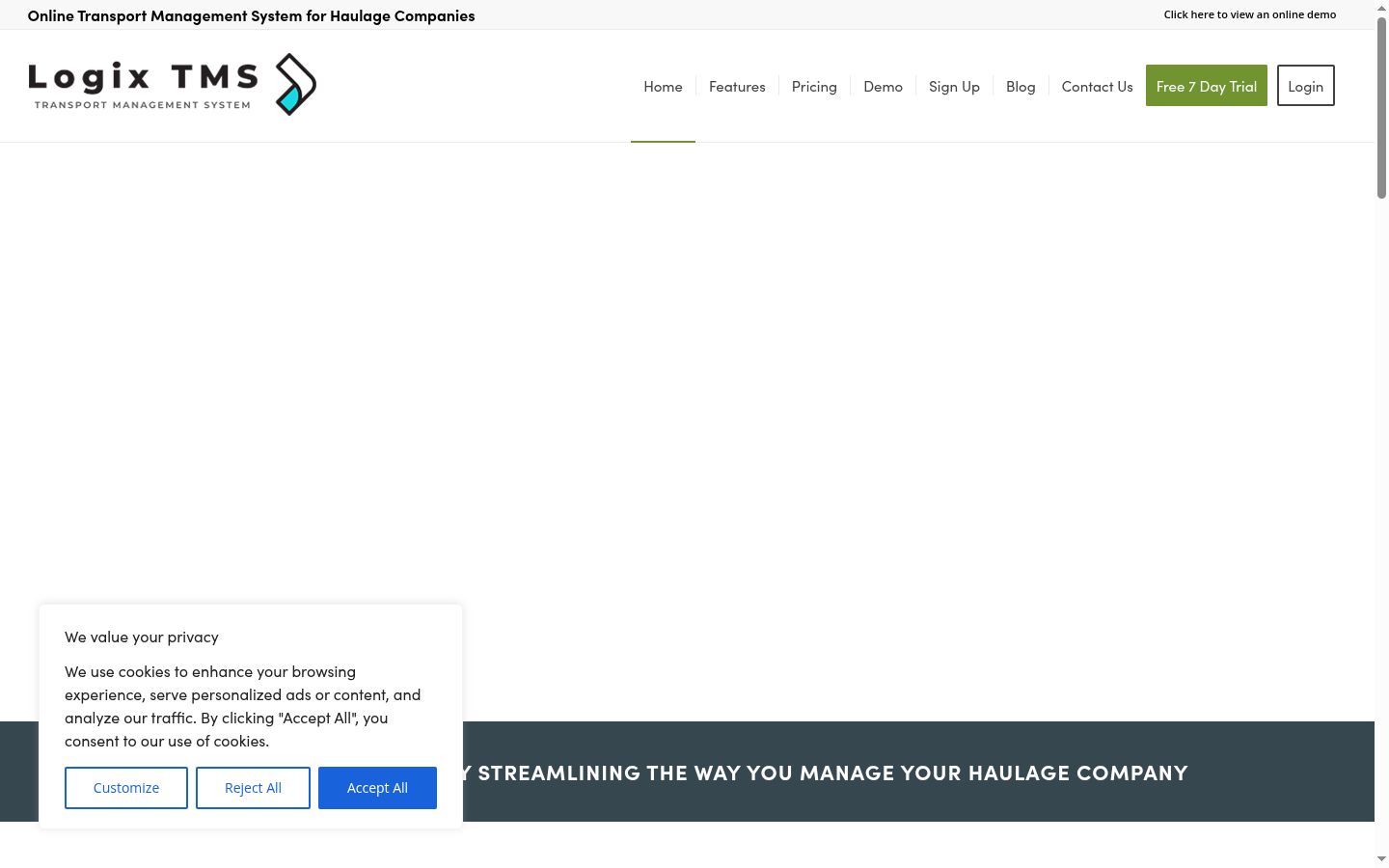Customize cookie preferences

coord(126,788)
